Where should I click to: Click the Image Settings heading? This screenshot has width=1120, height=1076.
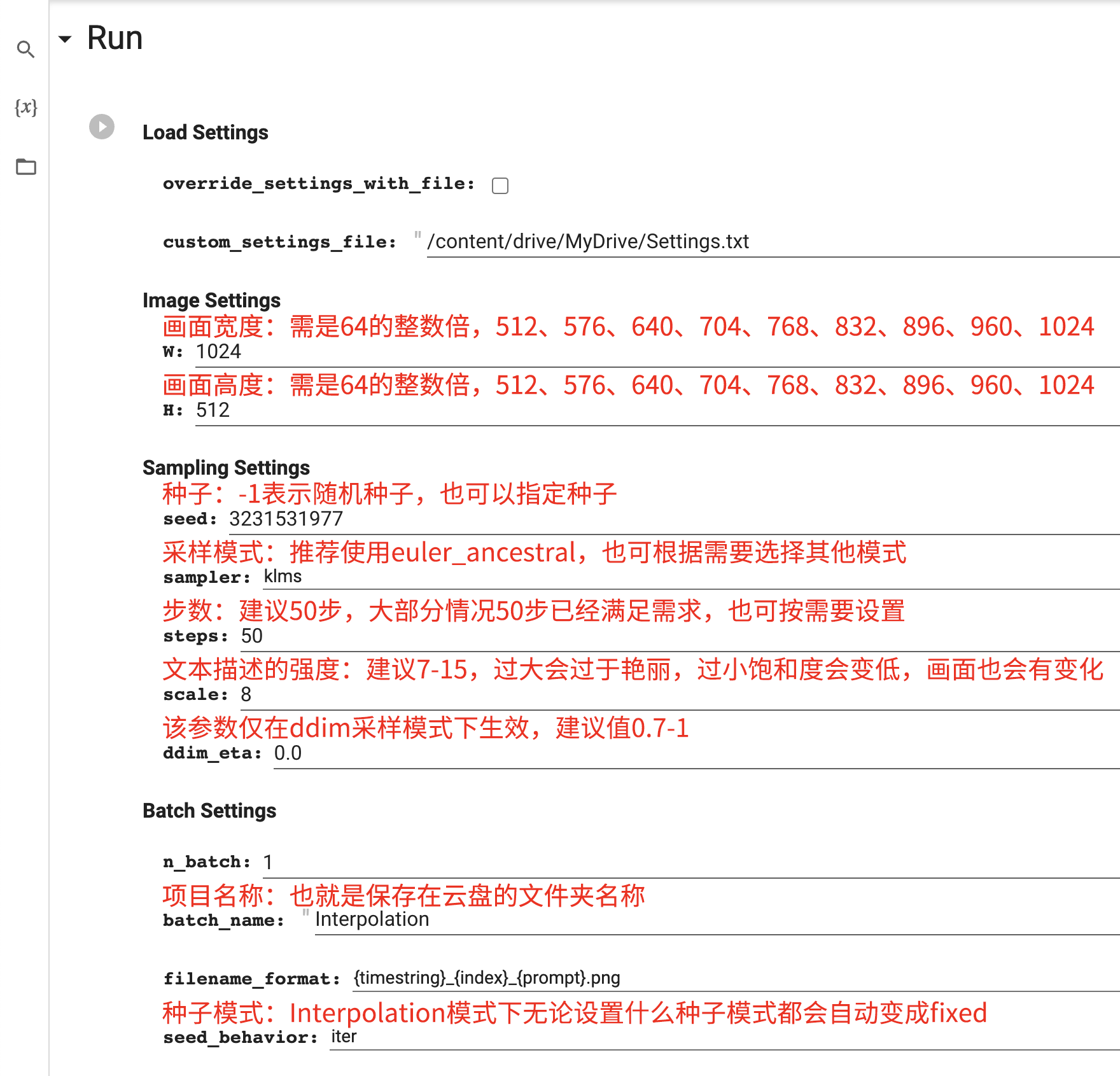pyautogui.click(x=211, y=300)
